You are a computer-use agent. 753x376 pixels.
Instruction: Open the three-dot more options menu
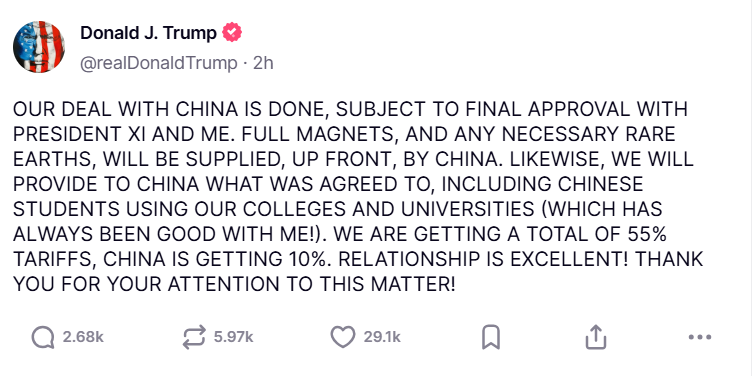[x=700, y=337]
